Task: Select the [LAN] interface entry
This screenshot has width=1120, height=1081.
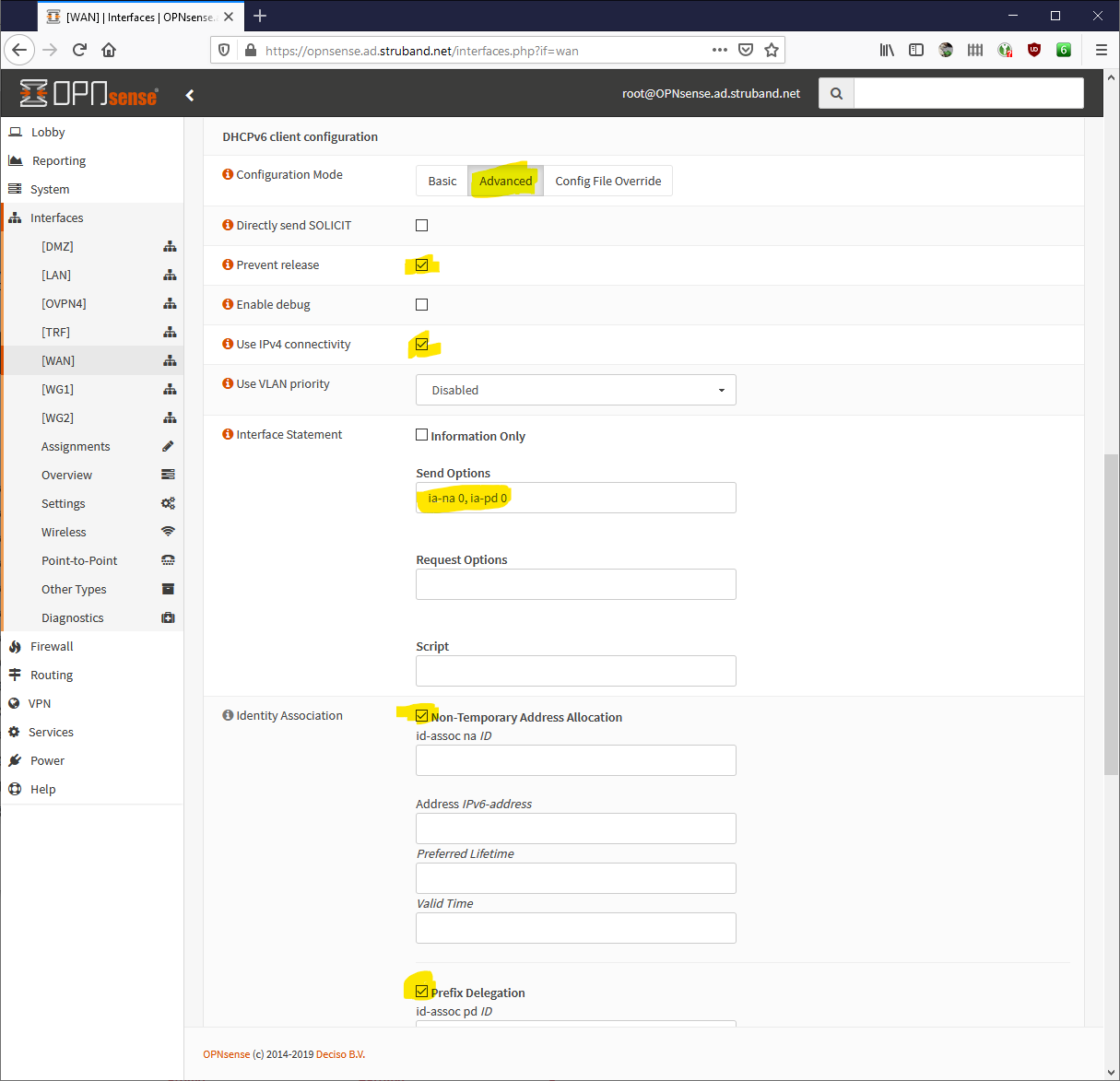Action: 55,275
